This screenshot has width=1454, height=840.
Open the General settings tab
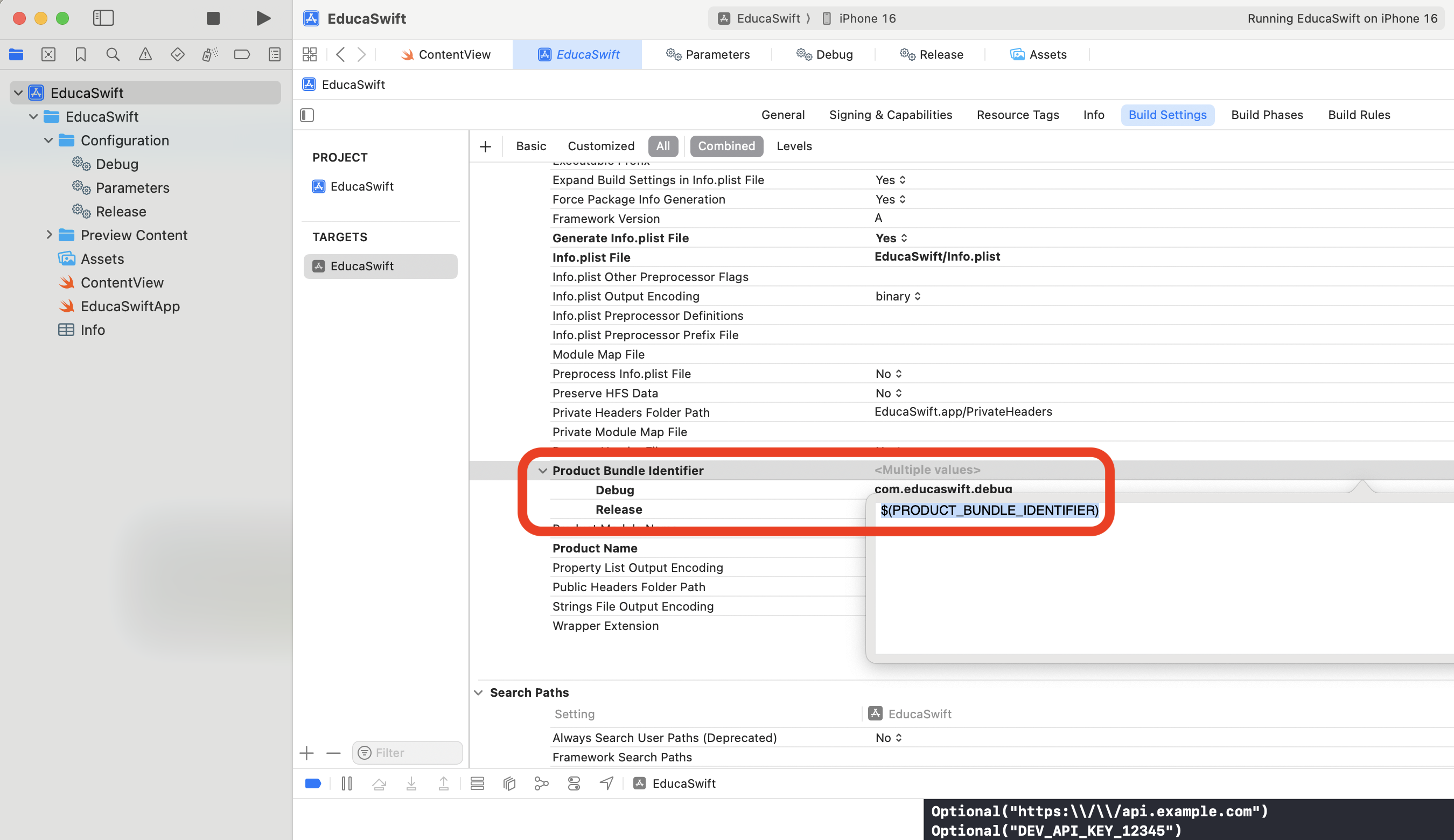[783, 115]
